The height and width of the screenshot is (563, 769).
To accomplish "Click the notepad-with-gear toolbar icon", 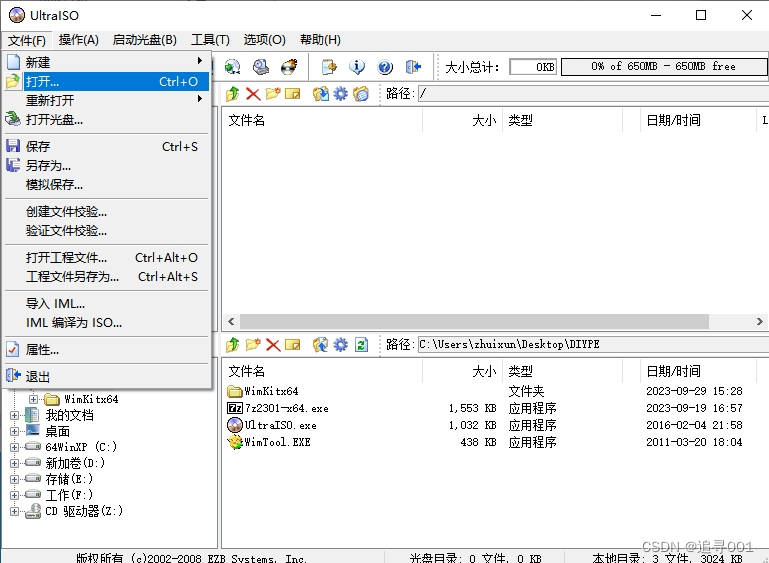I will [329, 67].
